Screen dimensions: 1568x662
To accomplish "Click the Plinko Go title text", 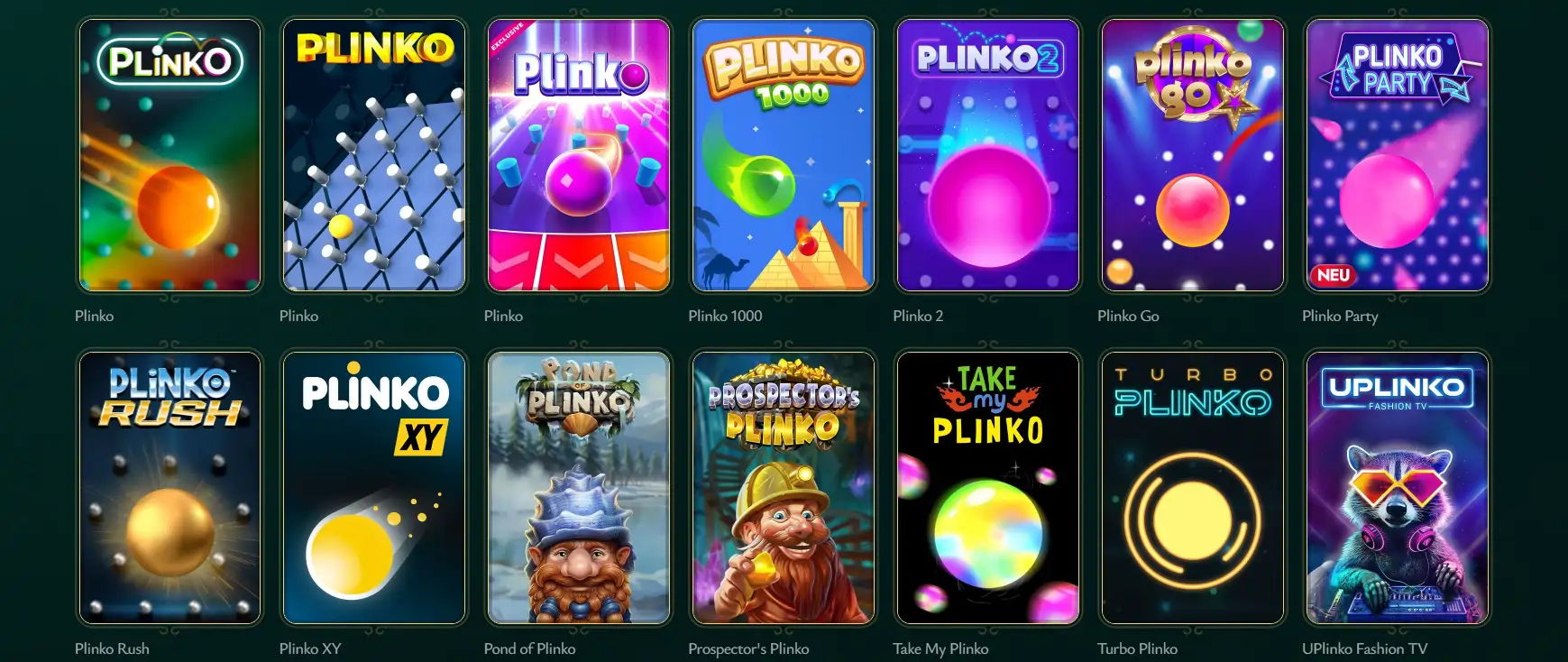I will point(1128,316).
